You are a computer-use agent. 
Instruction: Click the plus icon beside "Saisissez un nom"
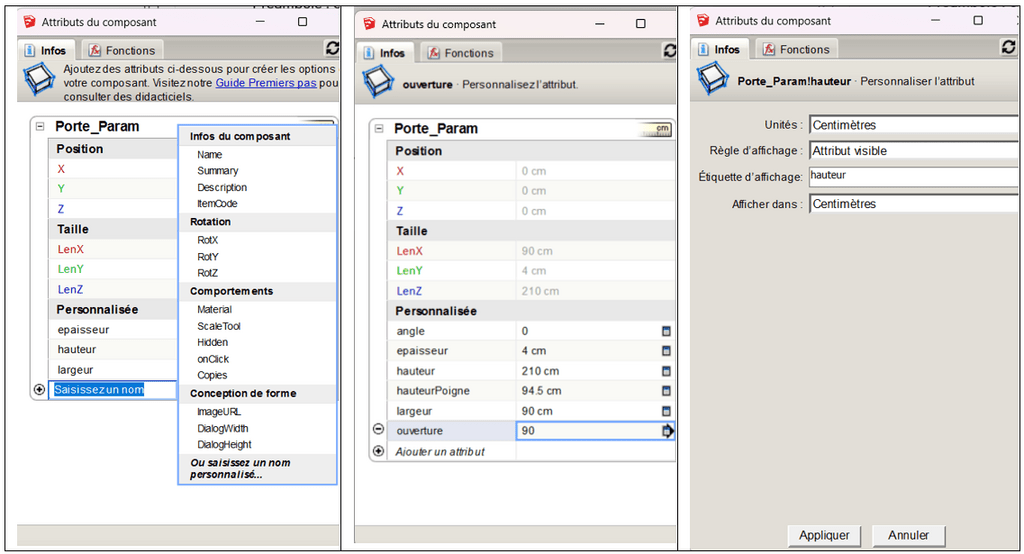[x=39, y=390]
